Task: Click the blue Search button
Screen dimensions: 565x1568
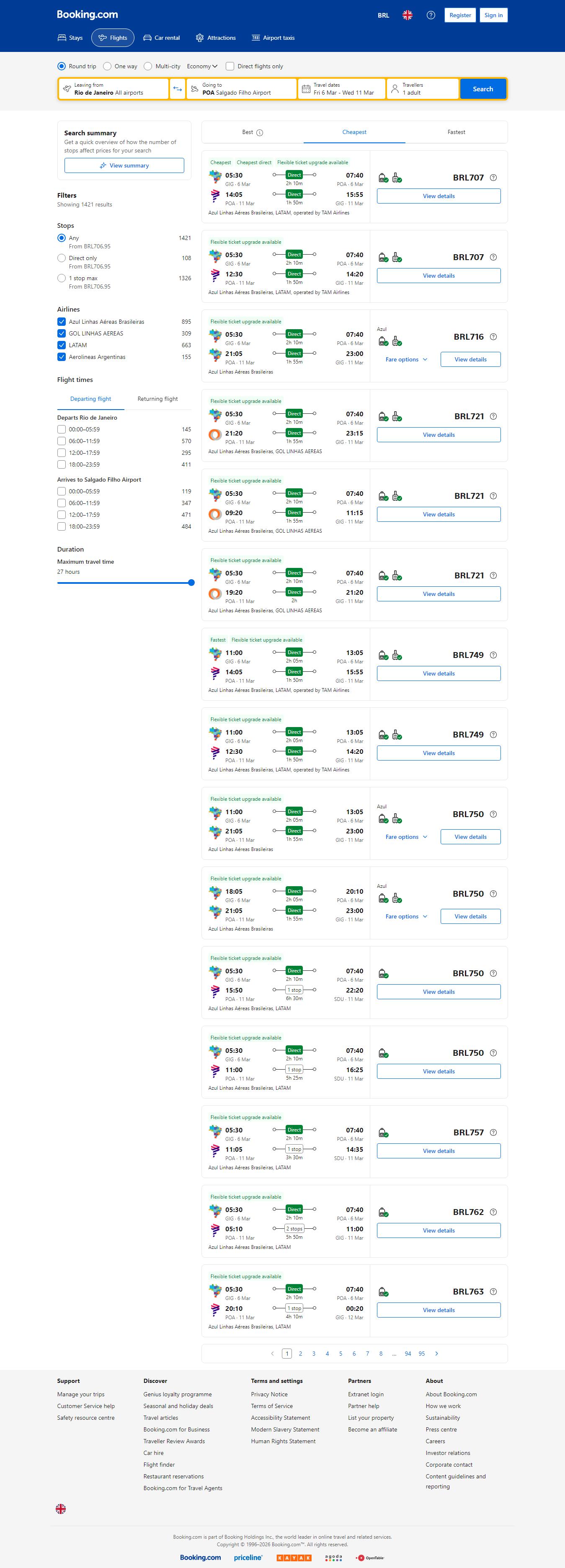Action: coord(483,89)
